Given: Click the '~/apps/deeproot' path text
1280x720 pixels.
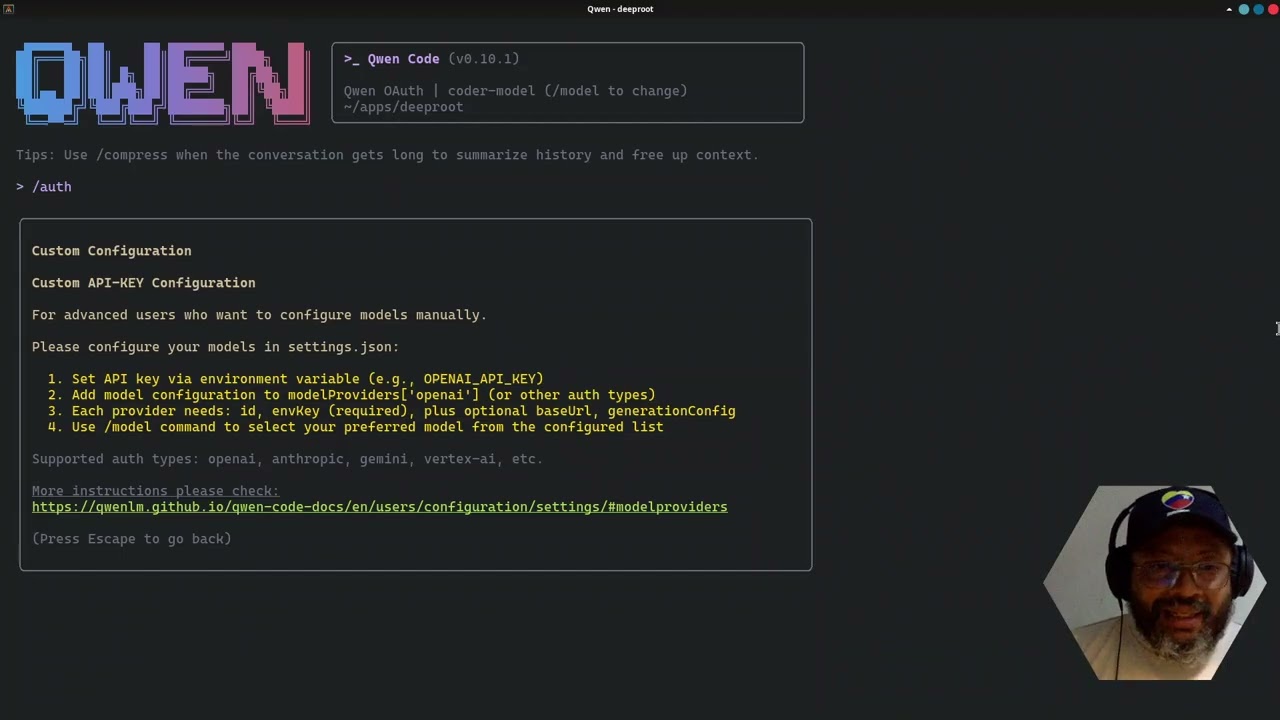Looking at the screenshot, I should coord(403,107).
